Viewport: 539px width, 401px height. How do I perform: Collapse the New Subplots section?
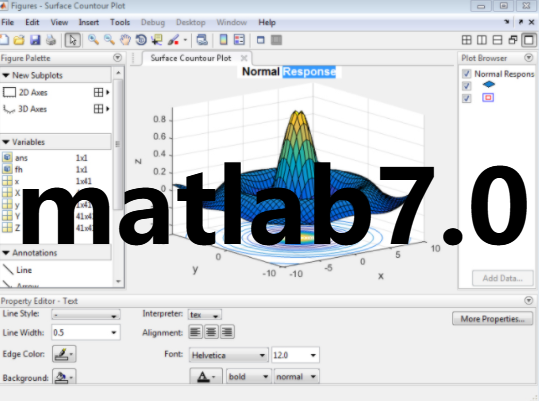click(x=6, y=75)
